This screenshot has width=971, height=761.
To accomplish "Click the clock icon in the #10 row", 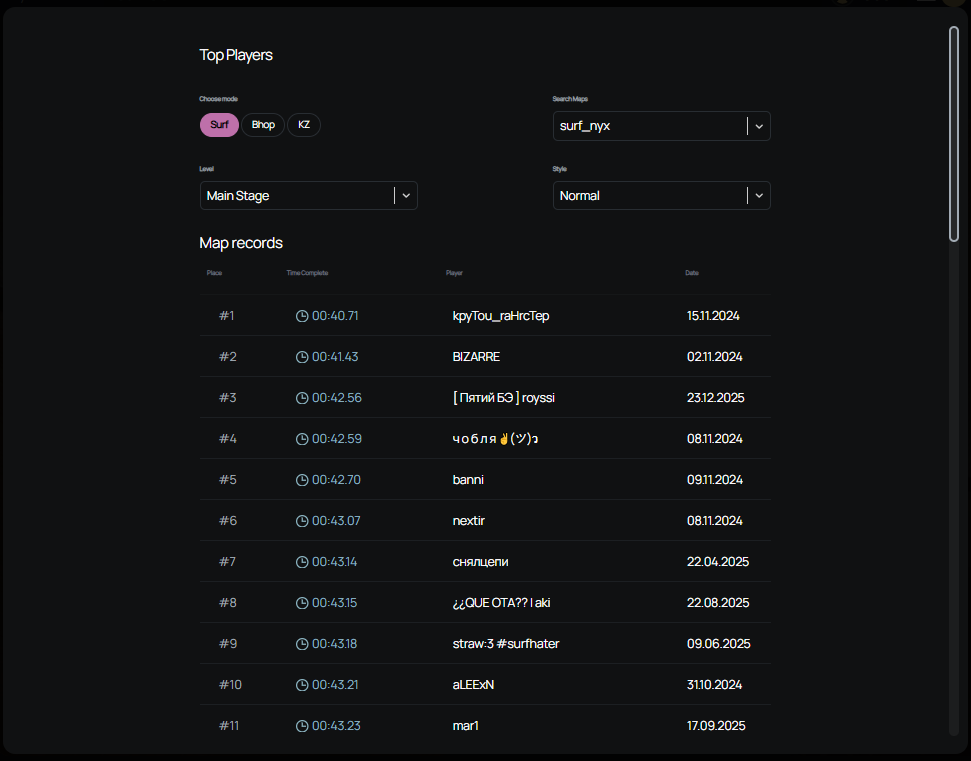I will click(302, 685).
